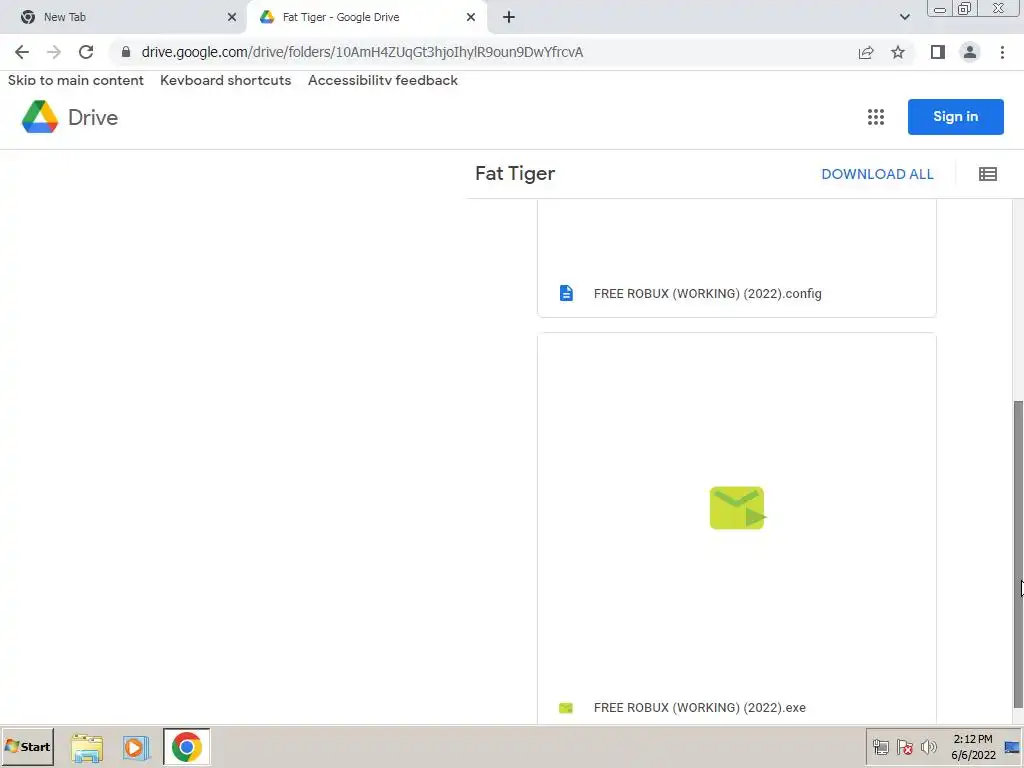Click Skip to main content link
This screenshot has height=768, width=1024.
76,80
